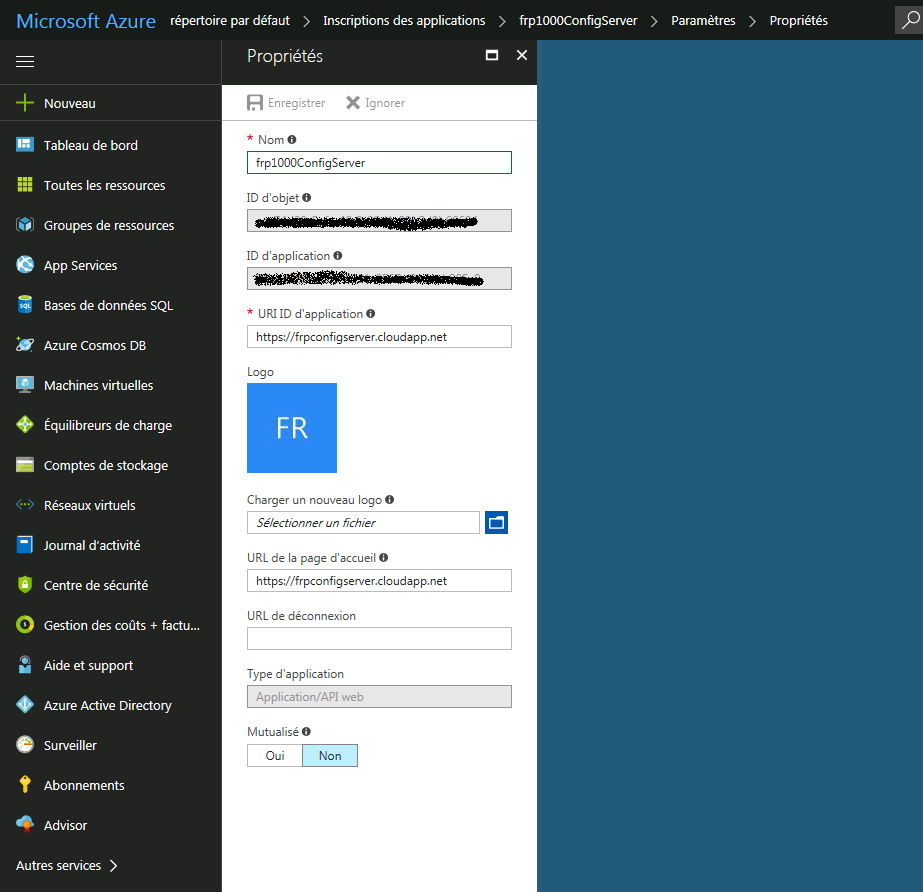
Task: Click the ID d'application read-only field
Action: point(379,278)
